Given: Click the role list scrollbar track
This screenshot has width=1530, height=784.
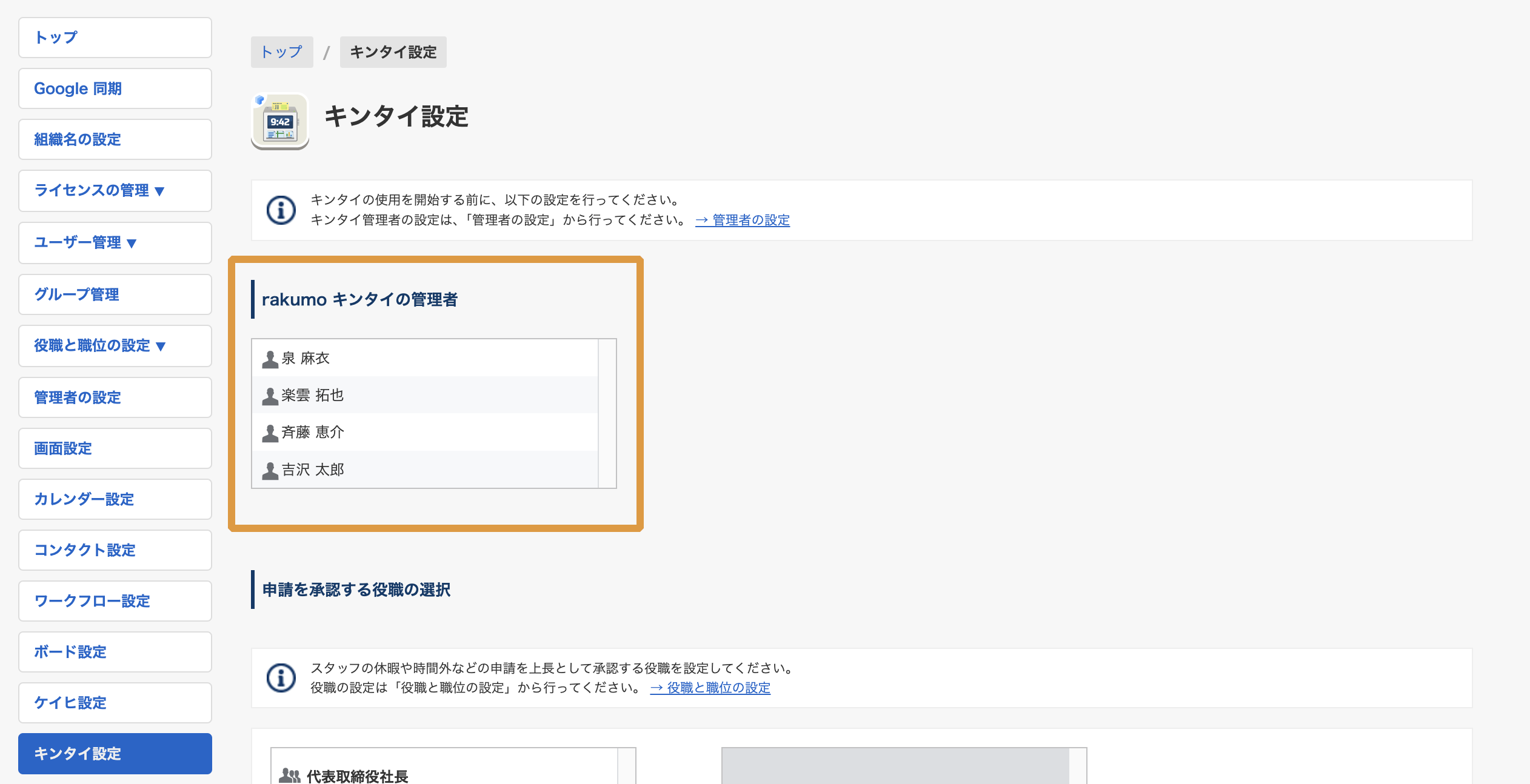Looking at the screenshot, I should point(626,766).
